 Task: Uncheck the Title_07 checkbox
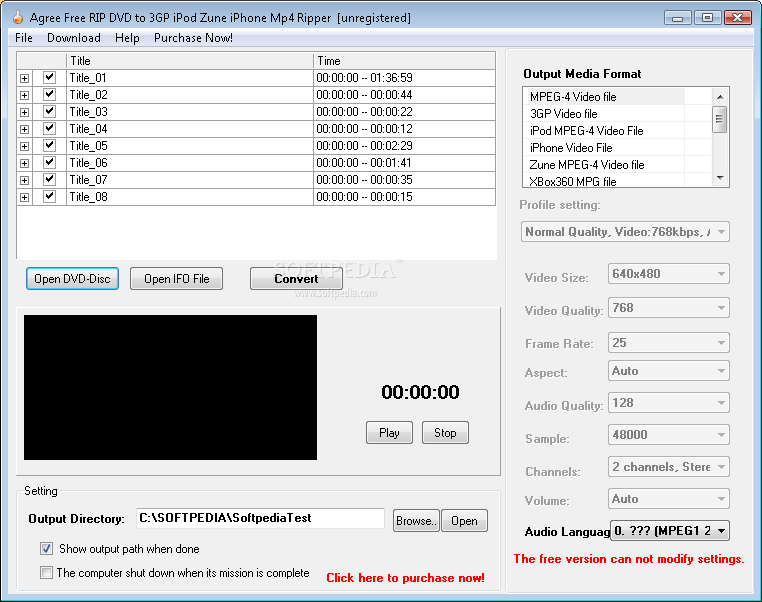click(x=49, y=179)
